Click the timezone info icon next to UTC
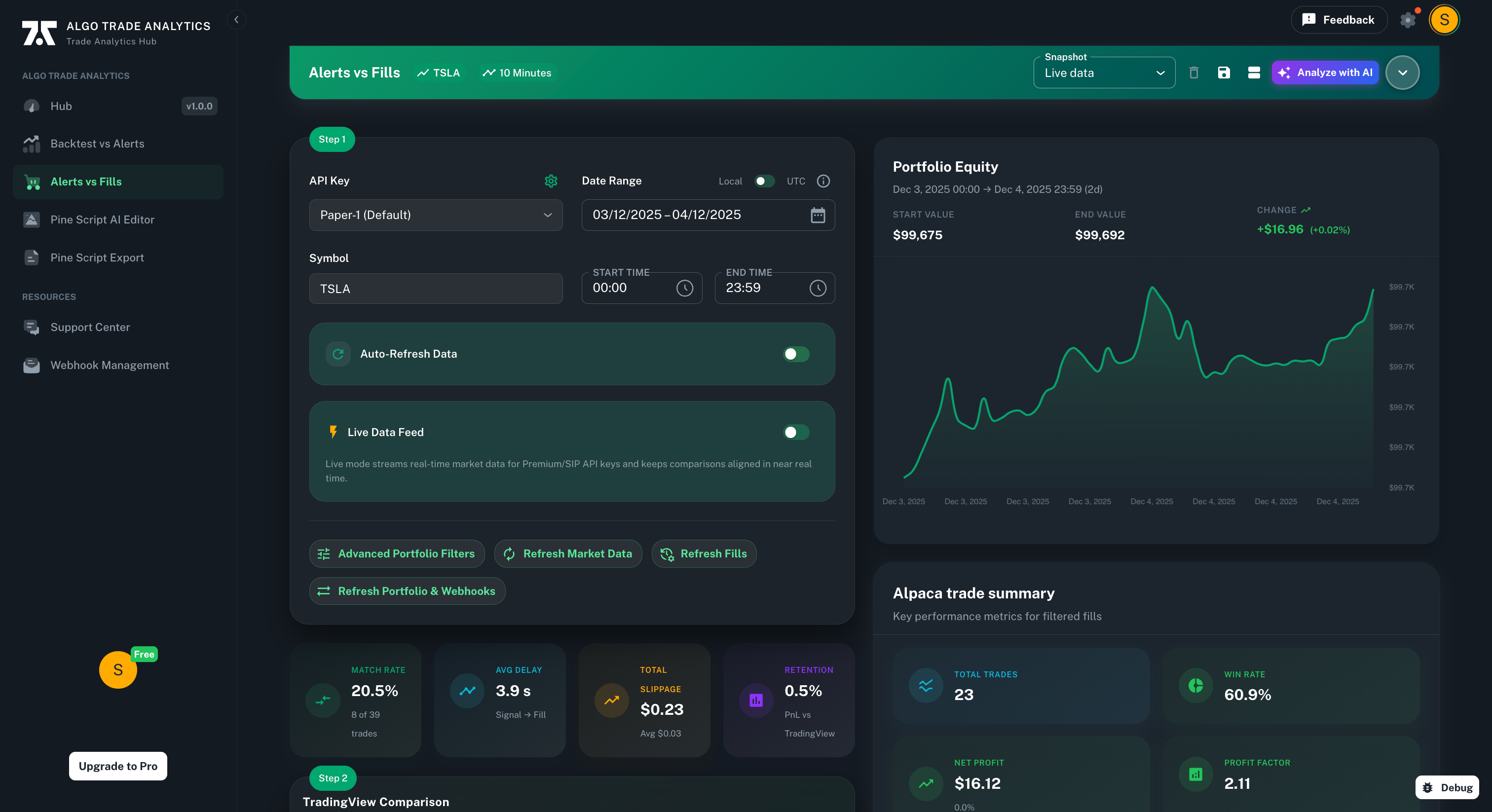Viewport: 1492px width, 812px height. (x=823, y=181)
